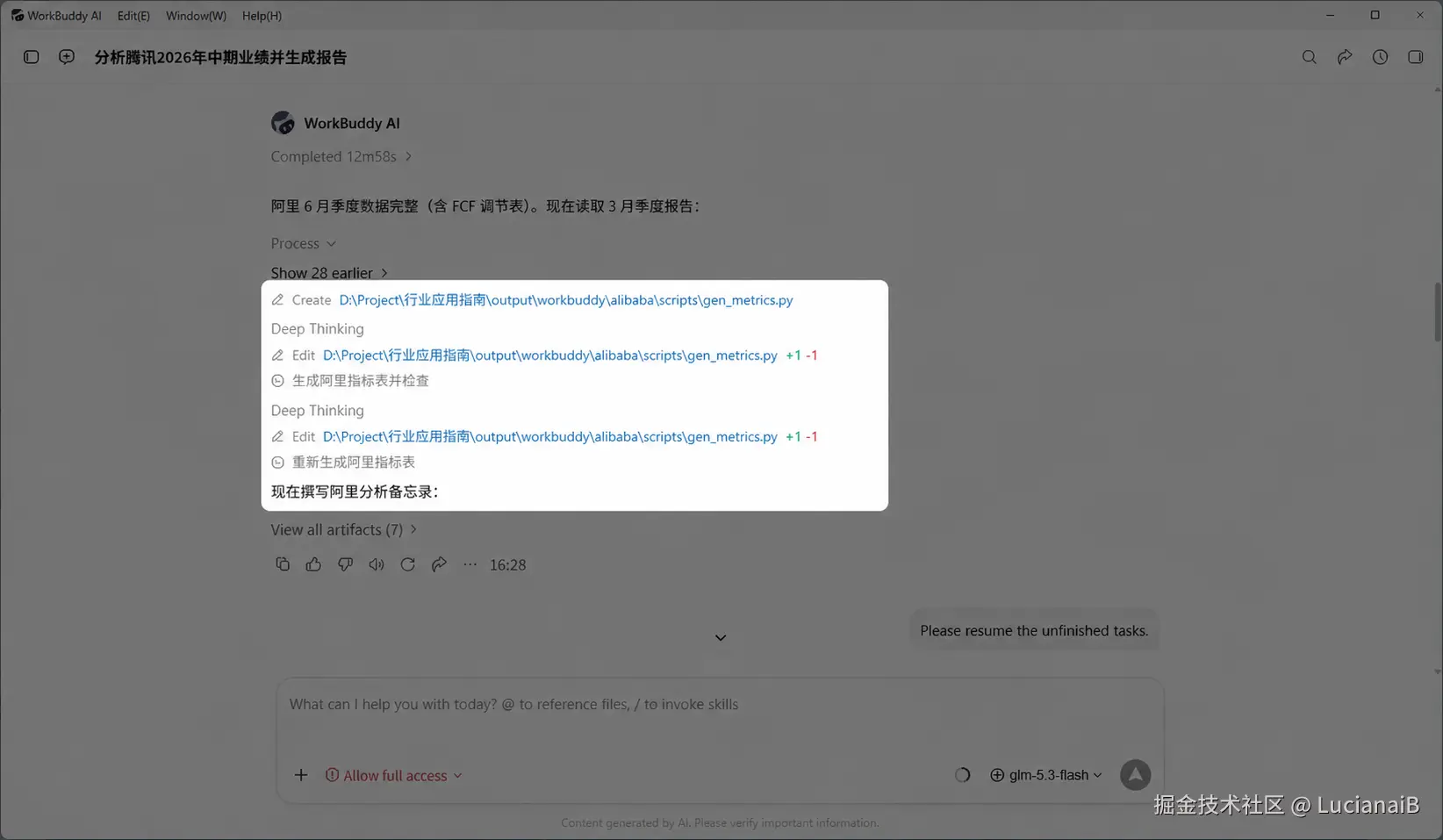Start a new chat with plus bubble icon
This screenshot has width=1443, height=840.
click(x=67, y=57)
